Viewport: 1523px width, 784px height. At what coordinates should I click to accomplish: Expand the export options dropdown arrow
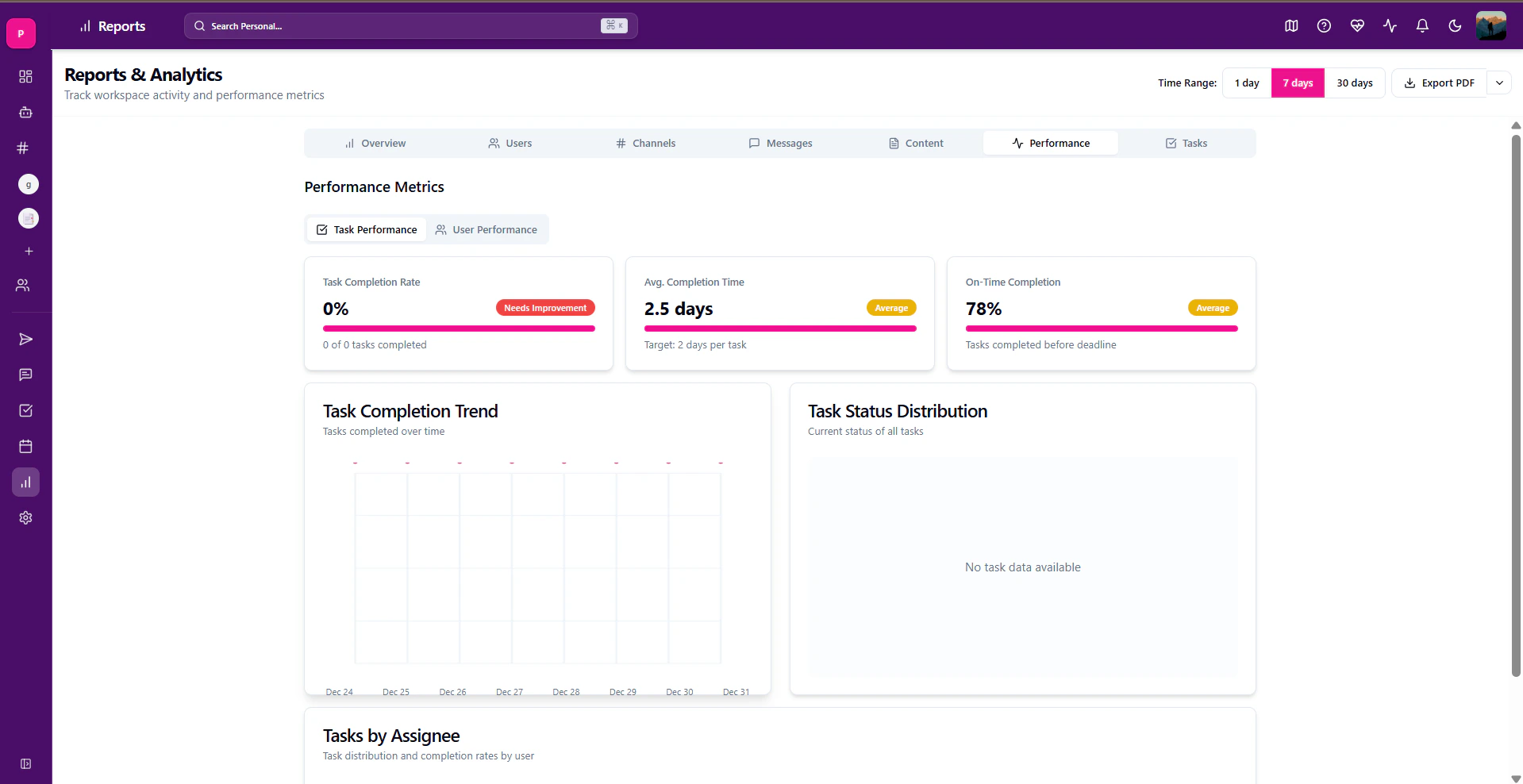[x=1499, y=83]
